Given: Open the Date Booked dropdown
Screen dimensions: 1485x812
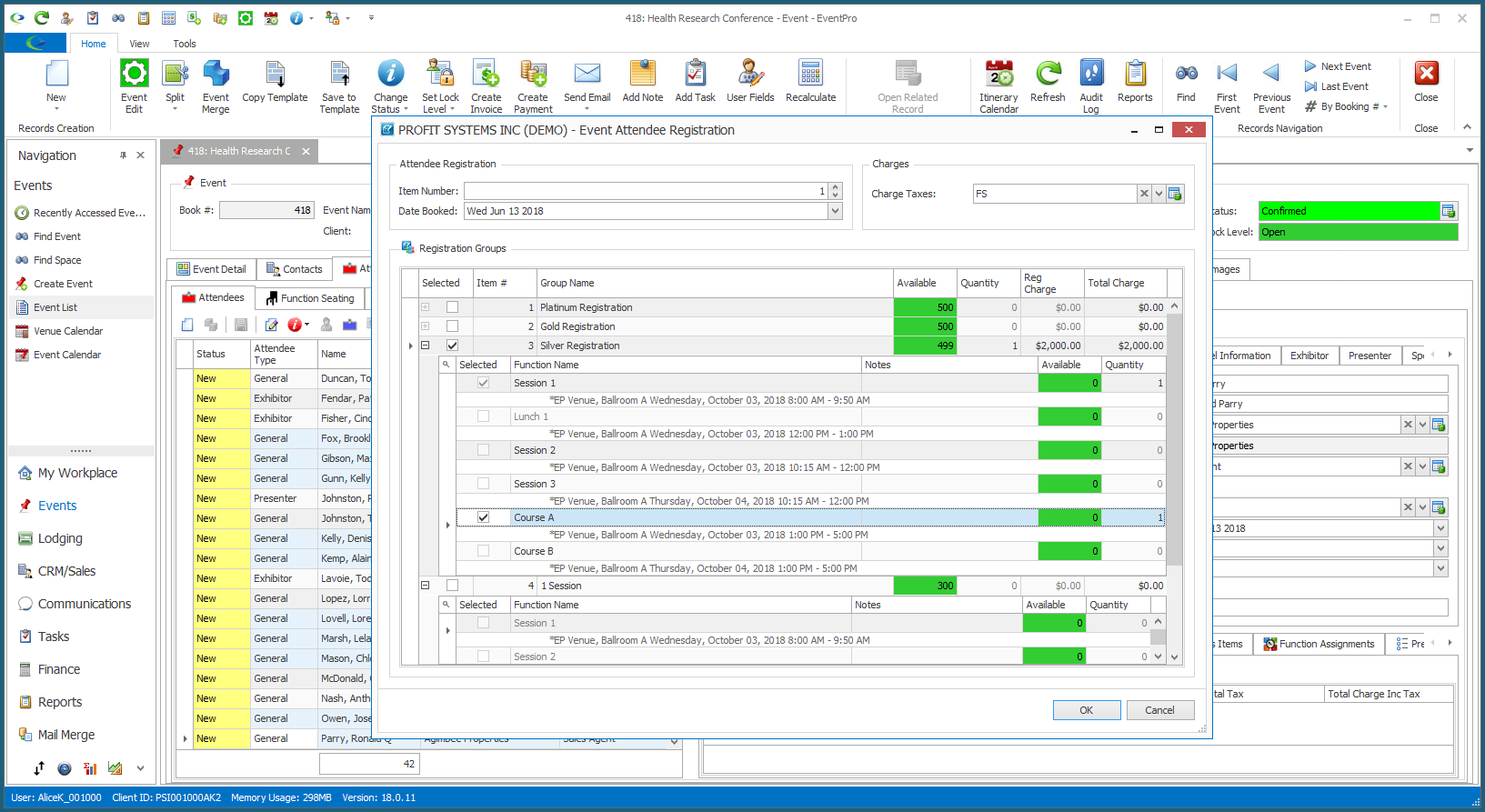Looking at the screenshot, I should pos(835,211).
